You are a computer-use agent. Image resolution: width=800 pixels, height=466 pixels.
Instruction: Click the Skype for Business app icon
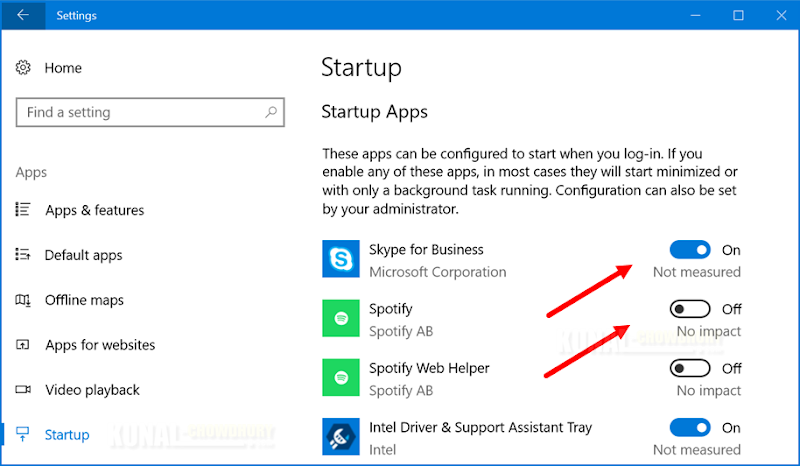341,259
